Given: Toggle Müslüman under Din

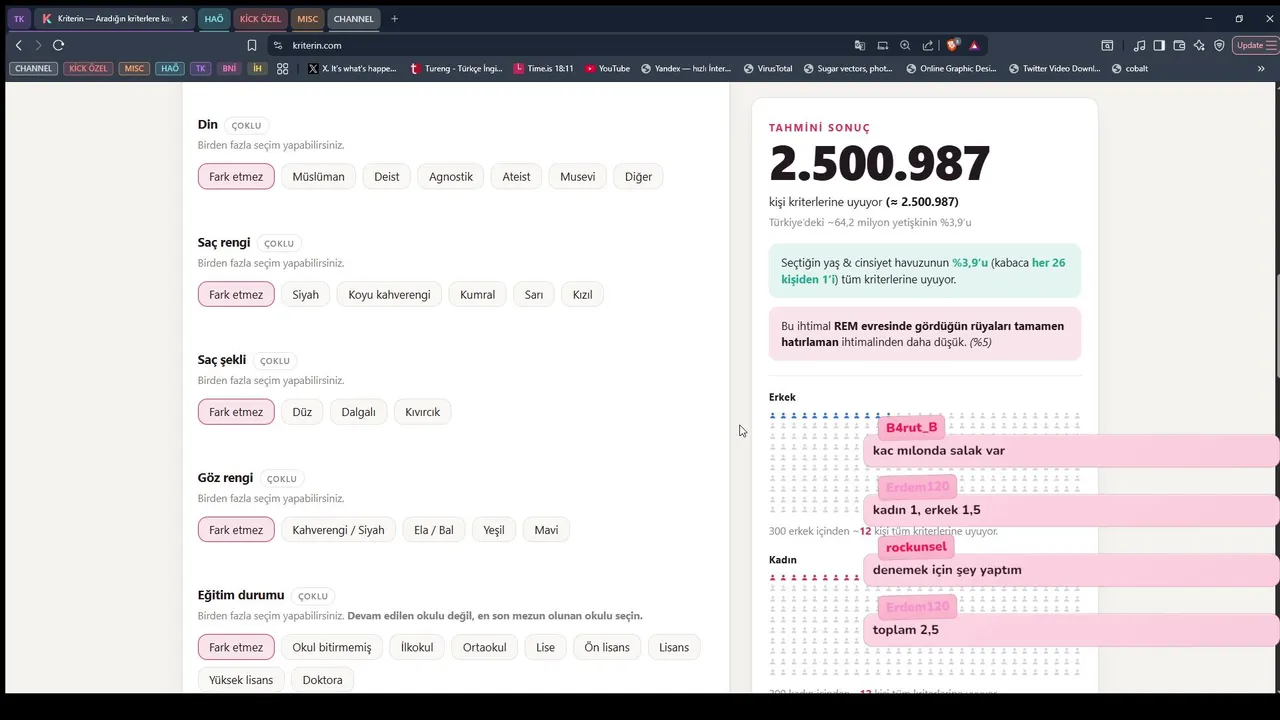Looking at the screenshot, I should click(x=318, y=177).
